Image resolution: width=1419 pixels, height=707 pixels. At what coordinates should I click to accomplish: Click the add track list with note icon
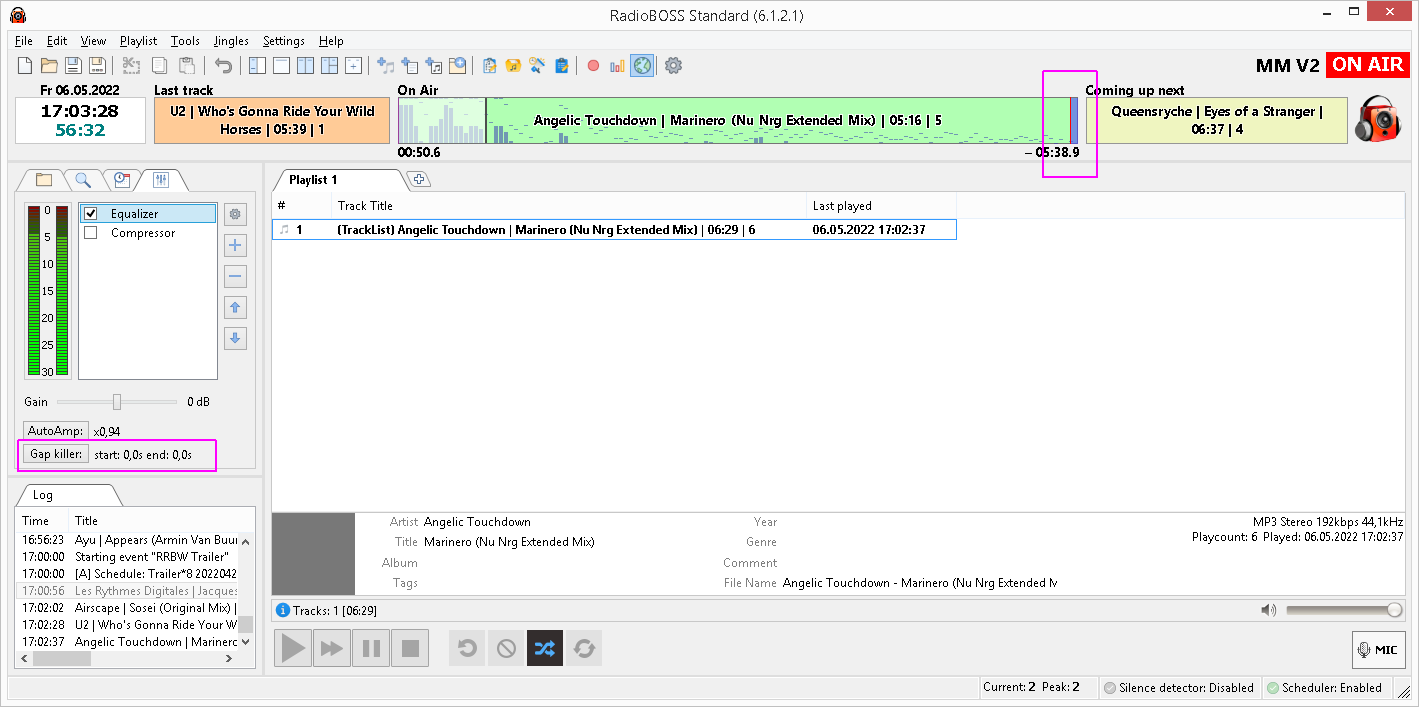[434, 66]
